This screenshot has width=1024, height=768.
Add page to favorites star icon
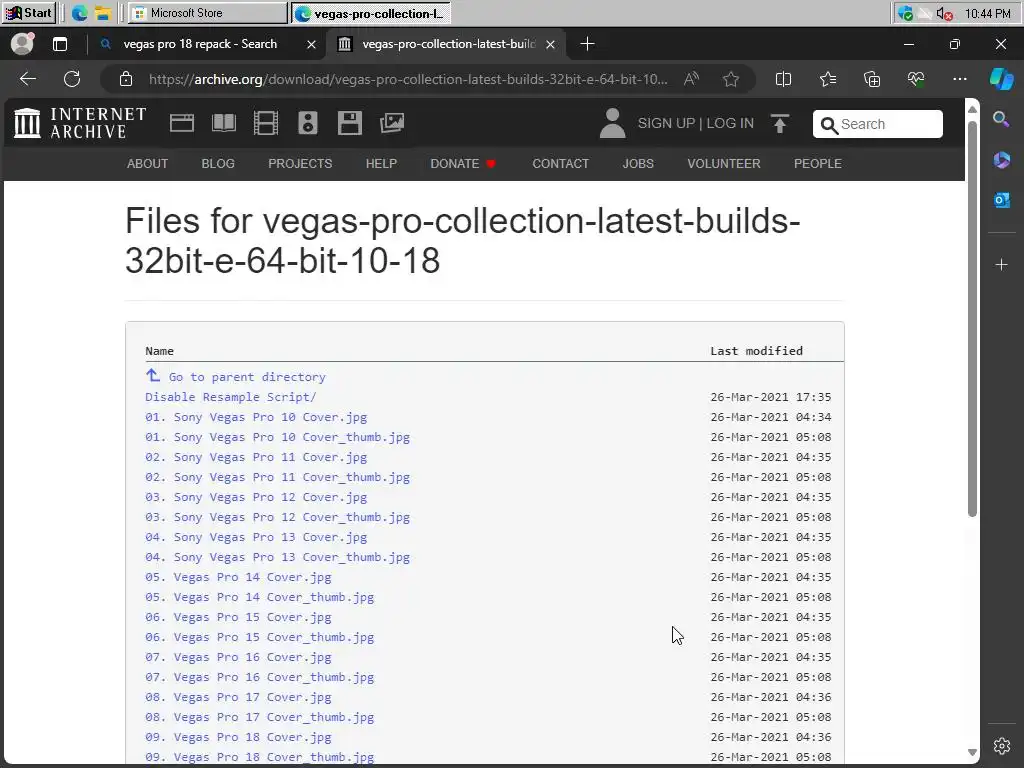click(731, 79)
